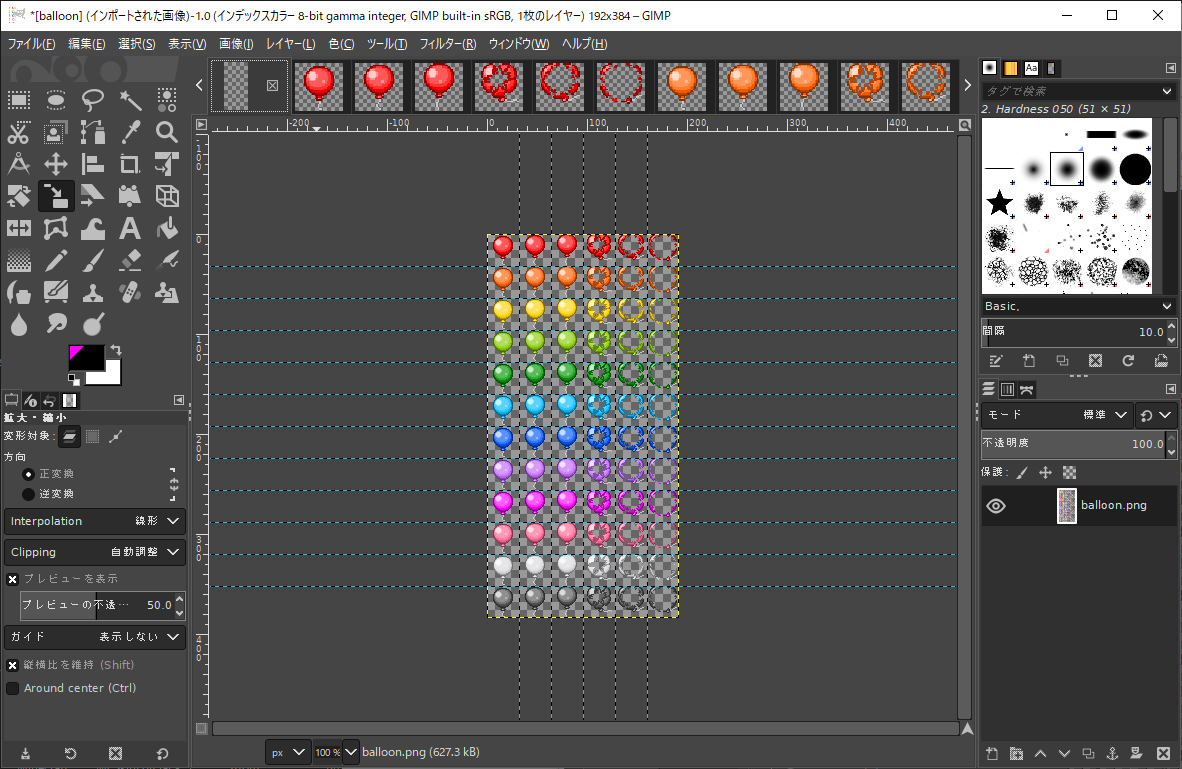Open the px unit dropdown
Screen dimensions: 1182x769
pos(288,752)
